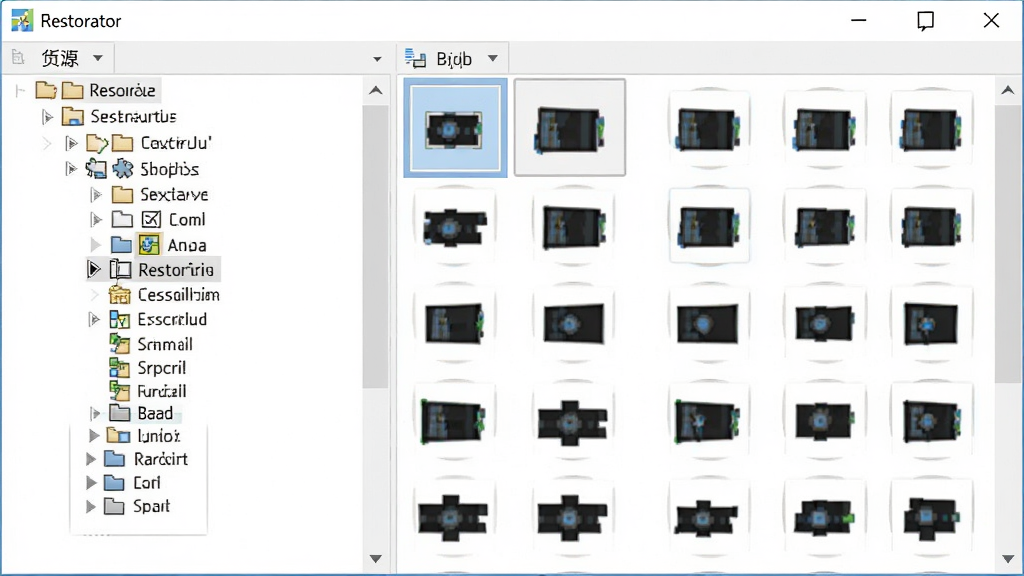Expand the Sestnaurtüs tree node
The width and height of the screenshot is (1024, 576).
tap(48, 117)
